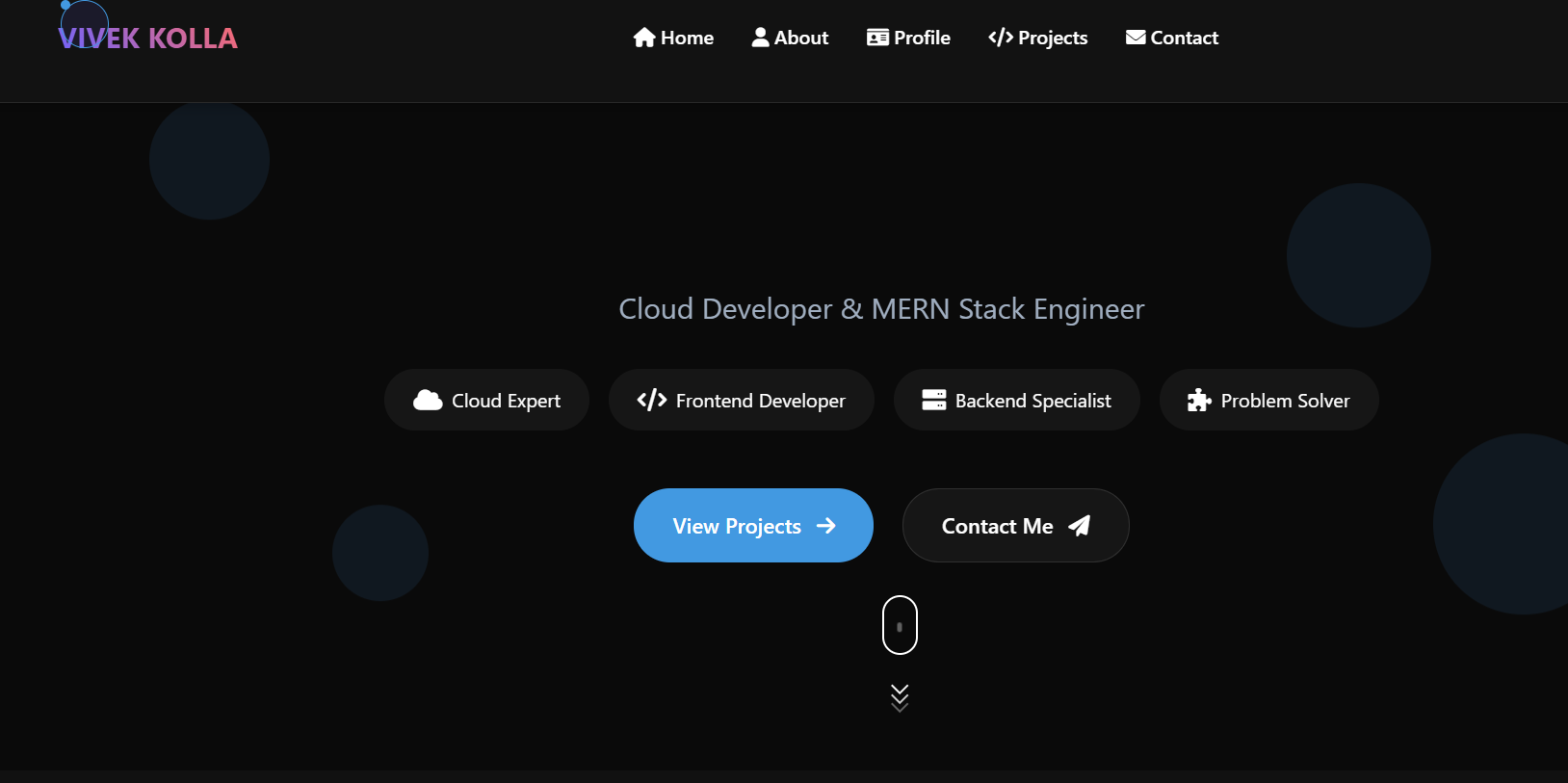
Task: Click the Cloud Developer & MERN Stack Engineer heading
Action: [881, 309]
